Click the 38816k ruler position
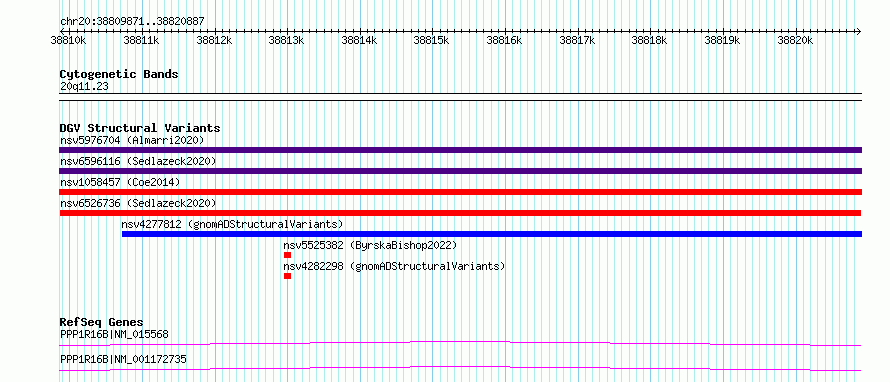The height and width of the screenshot is (382, 890). (505, 40)
